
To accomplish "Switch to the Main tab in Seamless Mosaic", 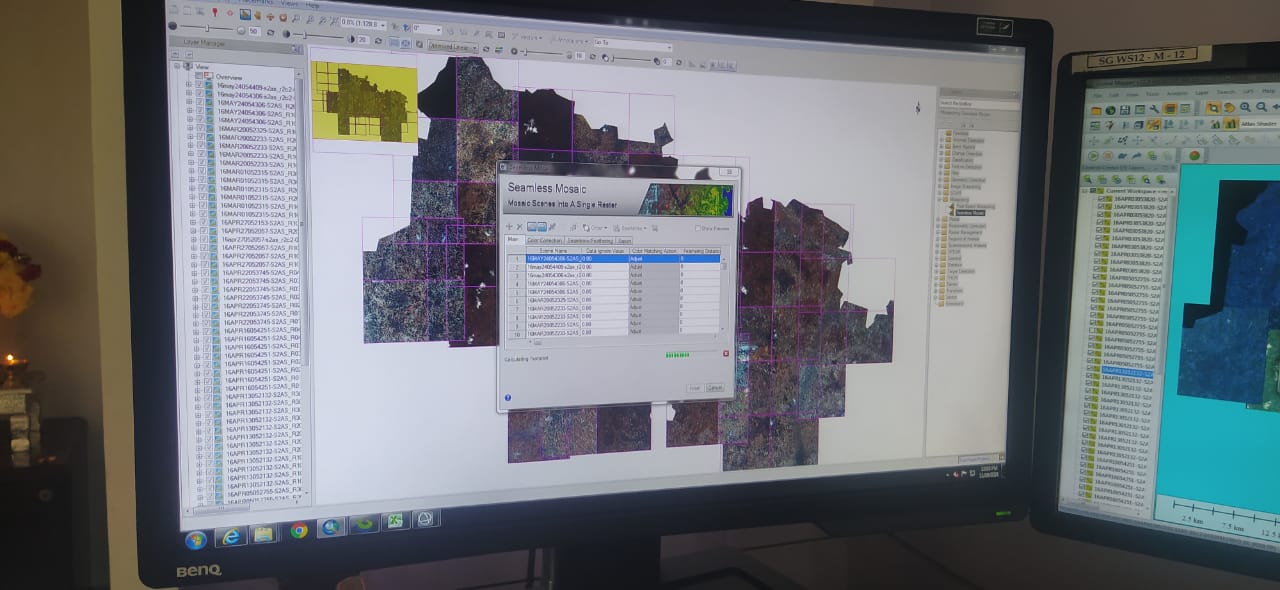I will [x=515, y=240].
